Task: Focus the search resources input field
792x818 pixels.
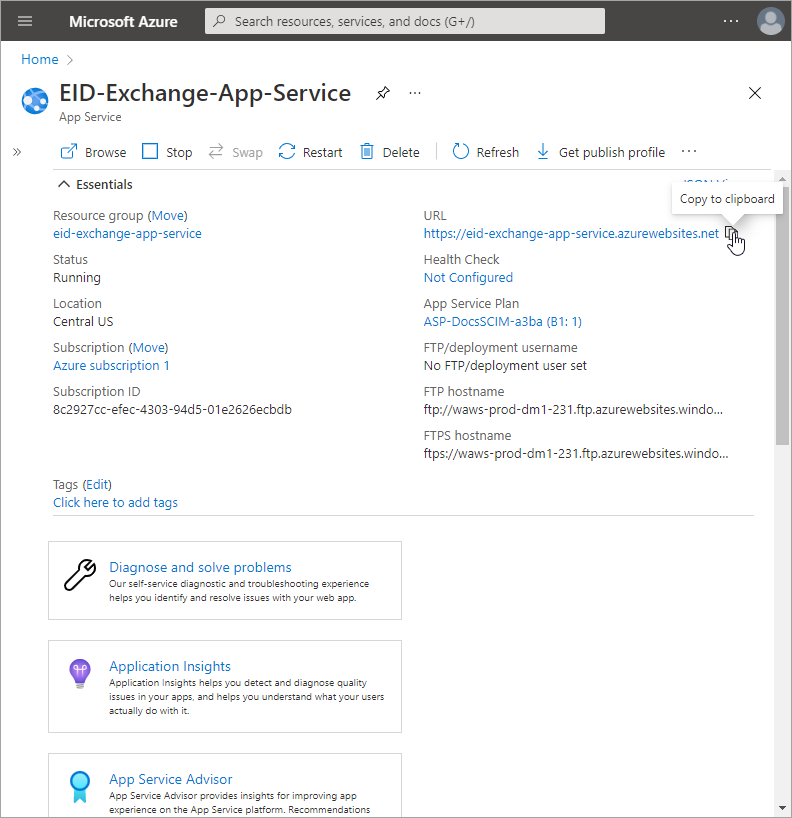Action: (x=405, y=21)
